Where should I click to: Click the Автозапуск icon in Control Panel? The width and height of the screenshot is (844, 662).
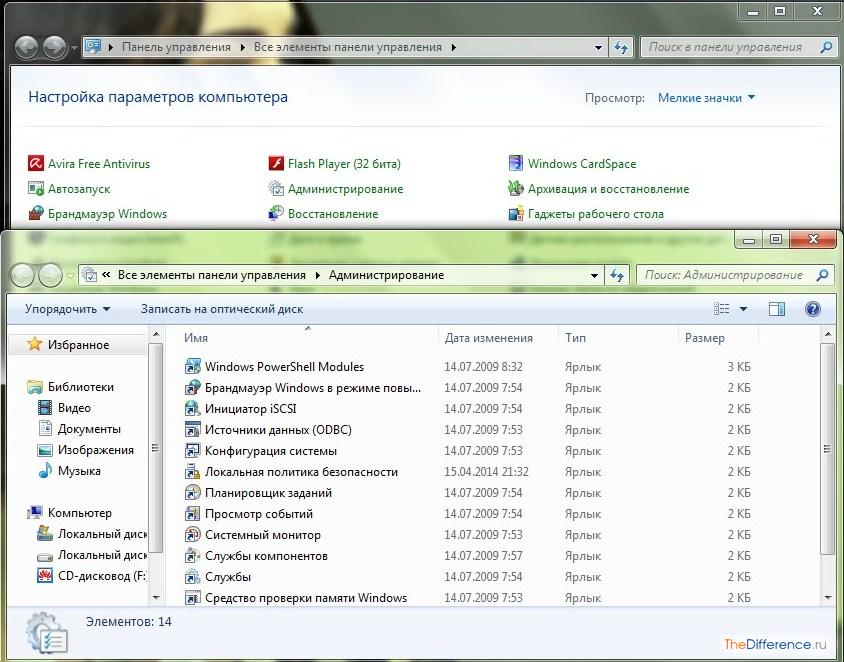36,188
